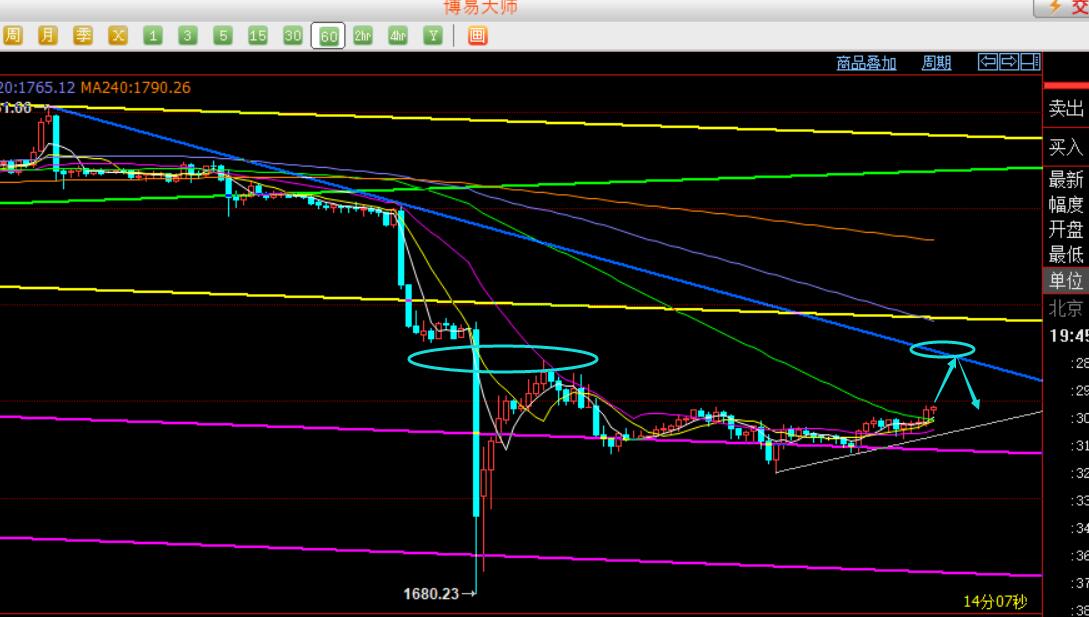
Task: Click the 最新 latest price label
Action: pyautogui.click(x=1065, y=180)
